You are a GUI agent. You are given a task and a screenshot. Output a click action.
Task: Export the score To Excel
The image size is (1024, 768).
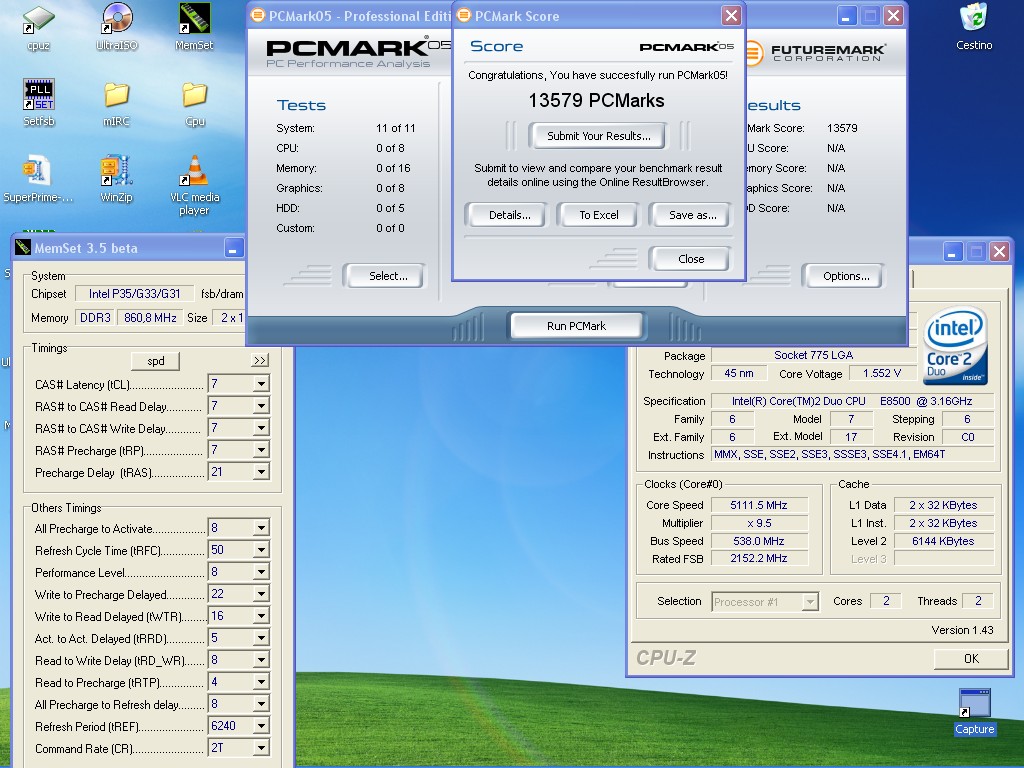click(x=598, y=215)
